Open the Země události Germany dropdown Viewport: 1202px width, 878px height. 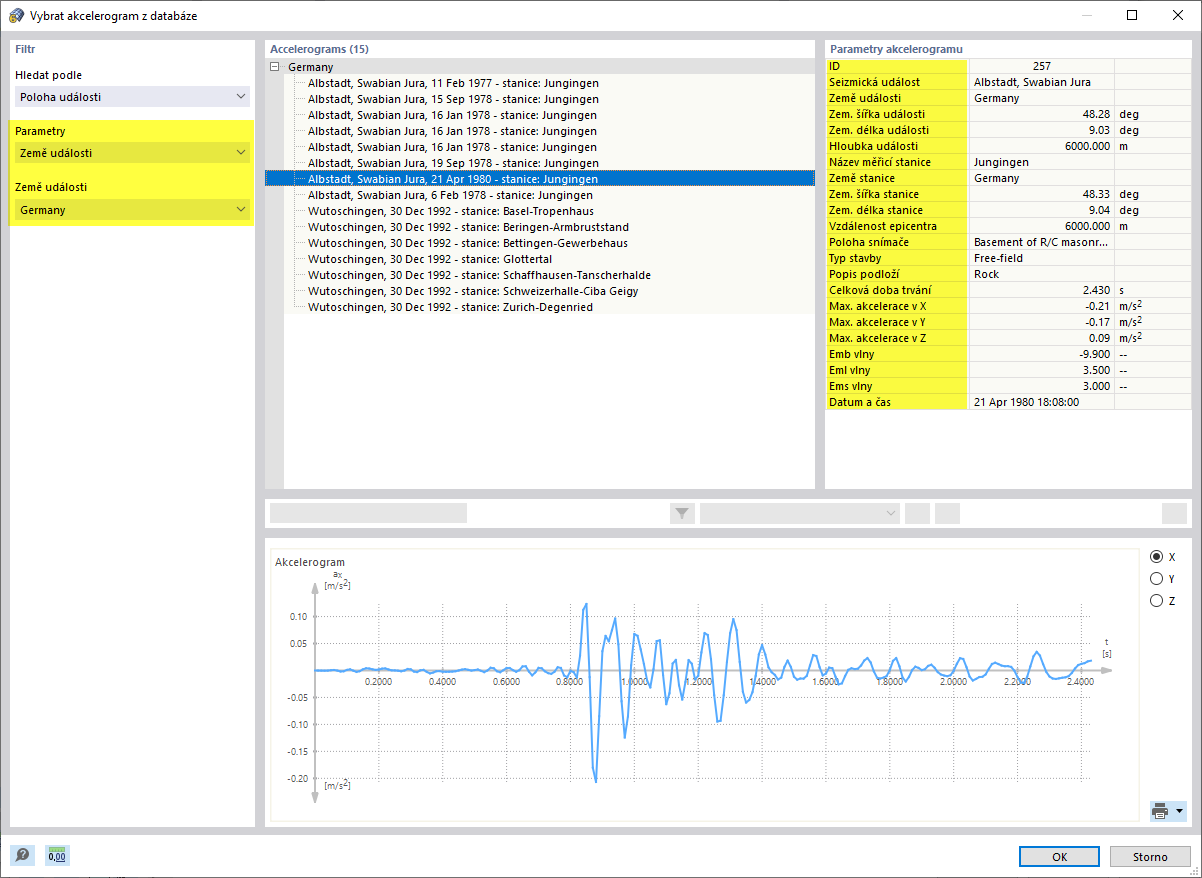pos(132,210)
